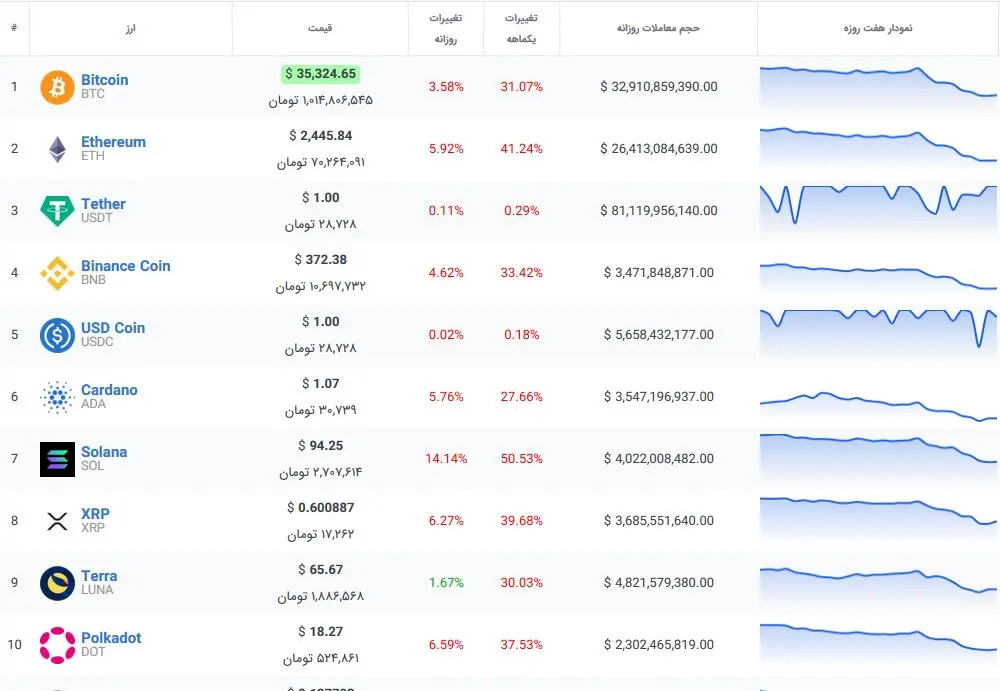Click the Terra LUNA logo icon

point(57,583)
